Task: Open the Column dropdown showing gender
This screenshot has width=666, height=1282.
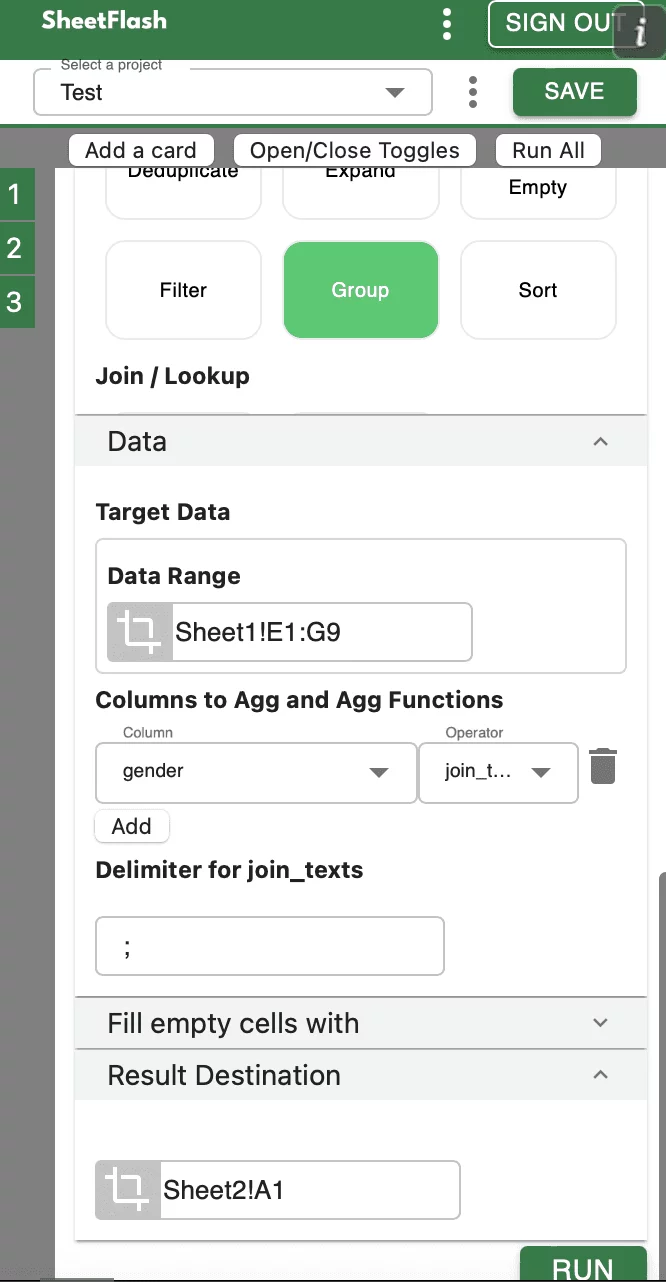Action: [x=255, y=772]
